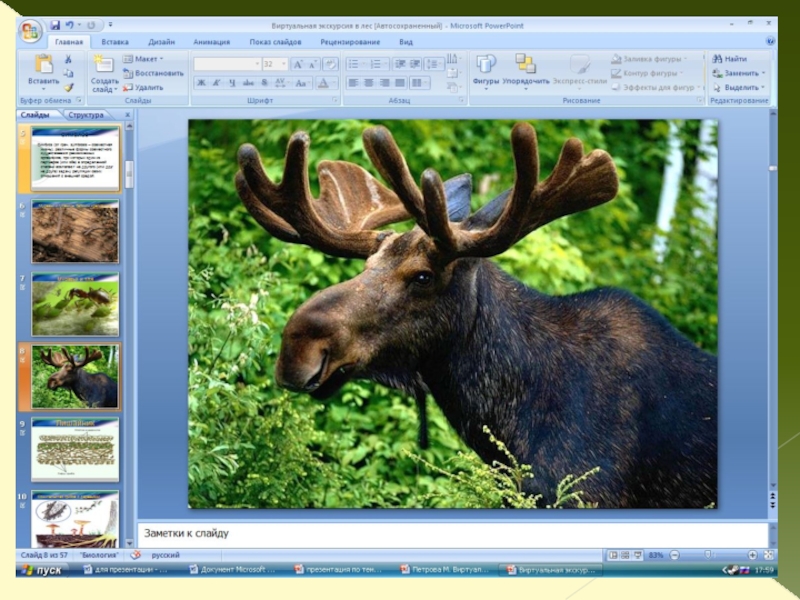Viewport: 800px width, 600px height.
Task: Open the Макет layout dropdown
Action: 143,59
